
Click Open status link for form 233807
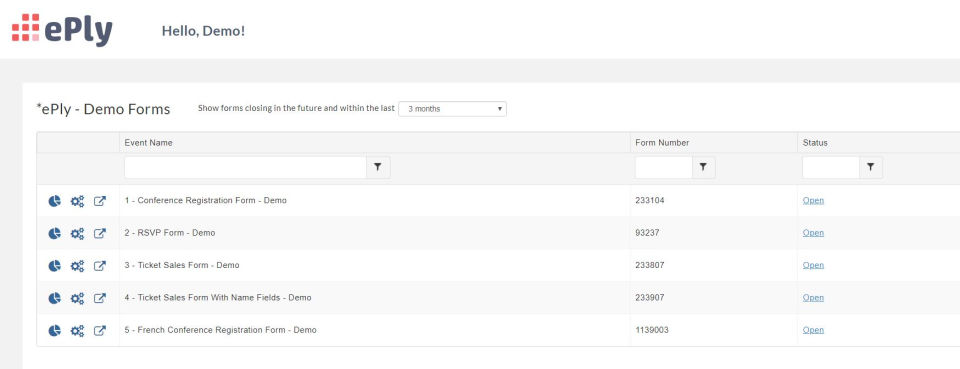pos(813,265)
